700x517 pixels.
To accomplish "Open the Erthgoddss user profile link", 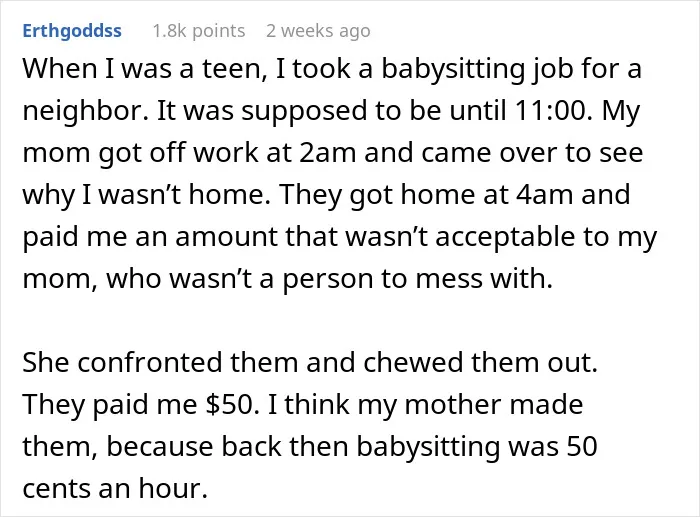I will [x=72, y=31].
